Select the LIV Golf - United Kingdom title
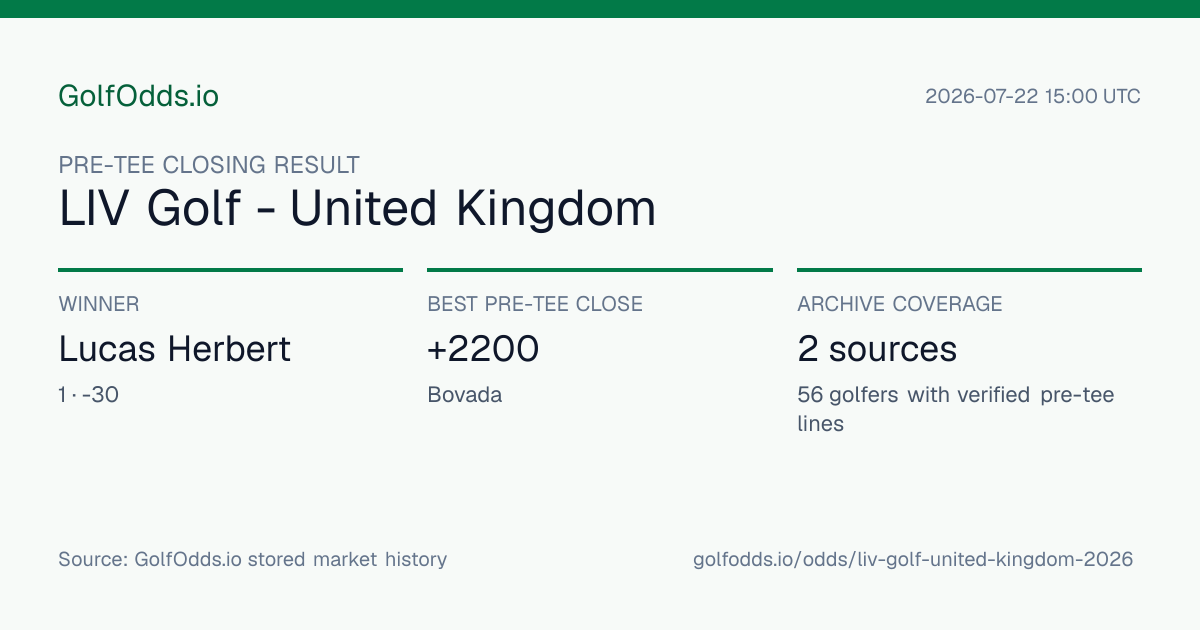 pyautogui.click(x=357, y=209)
